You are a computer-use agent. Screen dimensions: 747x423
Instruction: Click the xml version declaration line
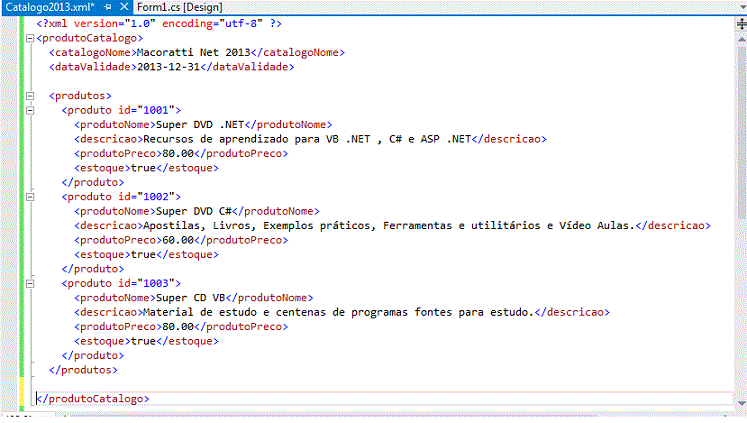(x=159, y=23)
